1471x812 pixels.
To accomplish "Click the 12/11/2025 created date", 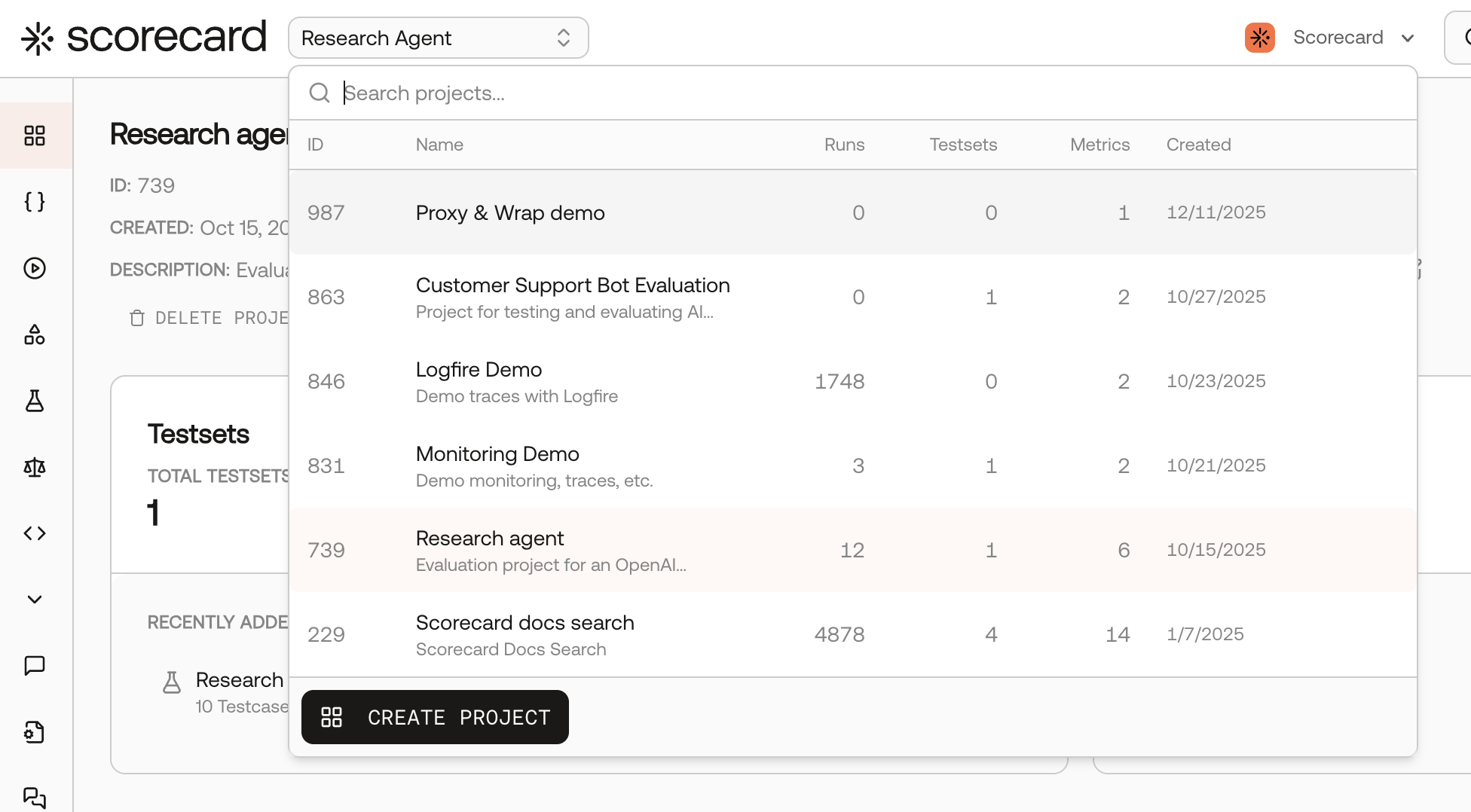I will point(1216,212).
